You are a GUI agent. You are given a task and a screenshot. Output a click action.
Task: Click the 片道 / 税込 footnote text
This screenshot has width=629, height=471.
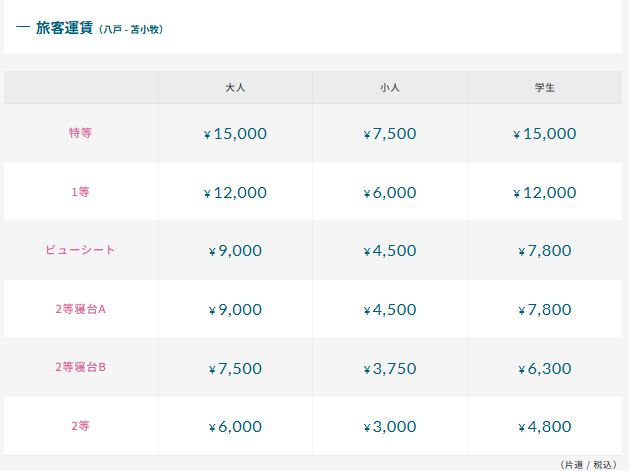588,465
